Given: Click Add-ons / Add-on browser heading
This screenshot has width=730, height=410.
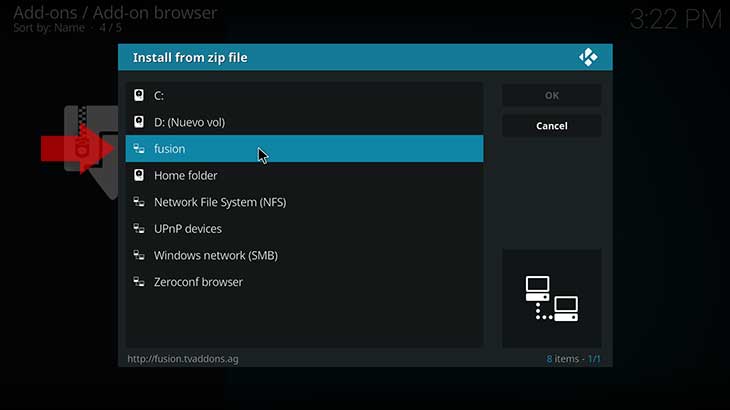Looking at the screenshot, I should (115, 13).
